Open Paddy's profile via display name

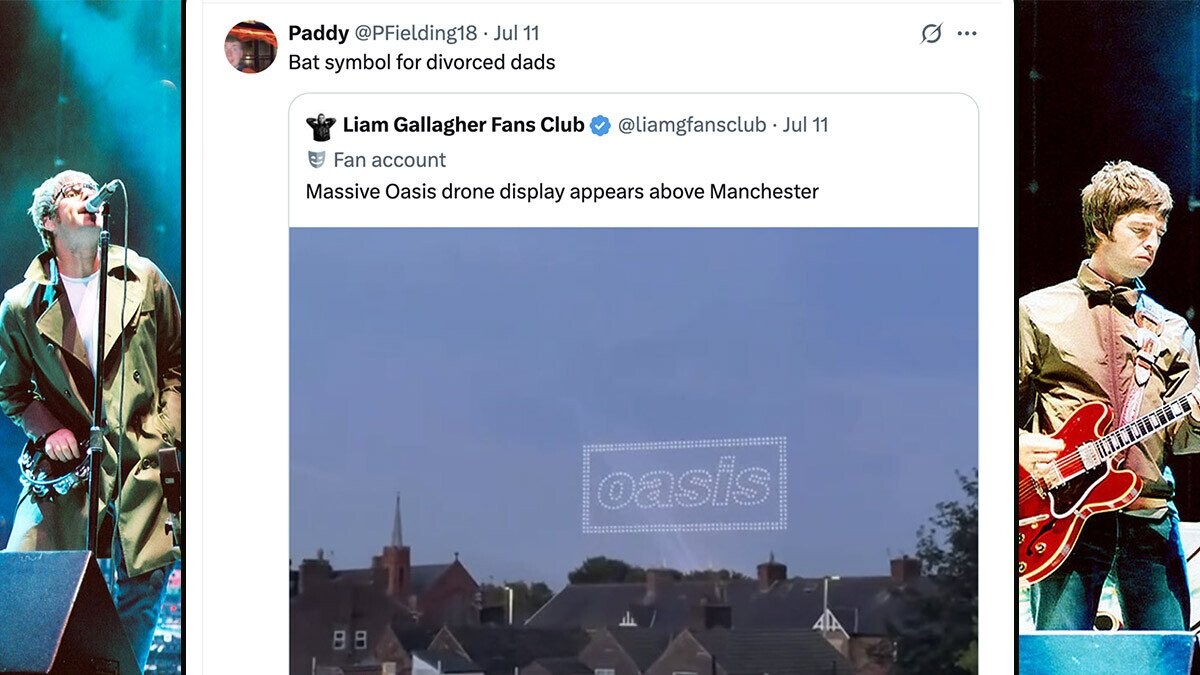318,33
